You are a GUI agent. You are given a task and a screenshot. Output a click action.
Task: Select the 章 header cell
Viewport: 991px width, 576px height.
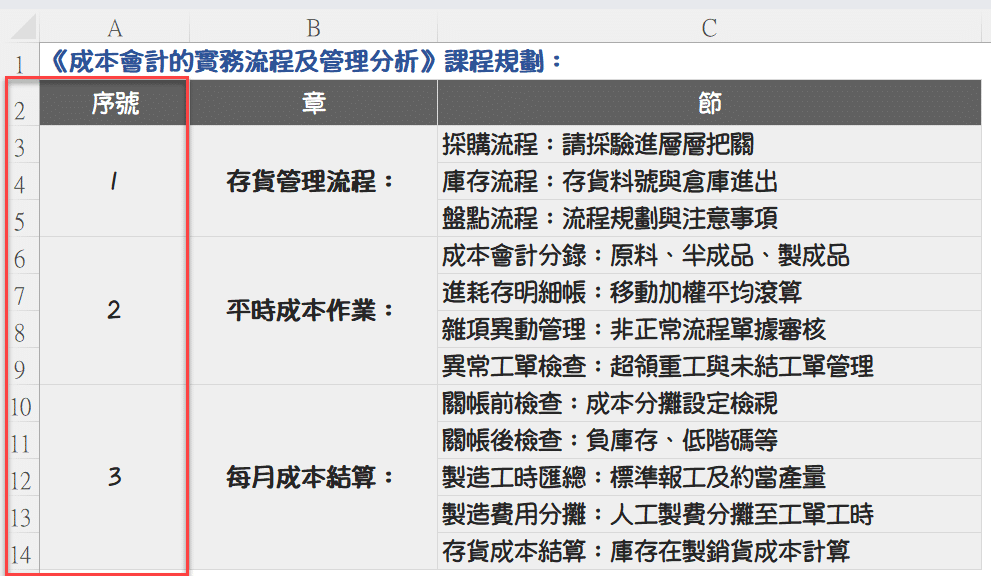pos(313,103)
